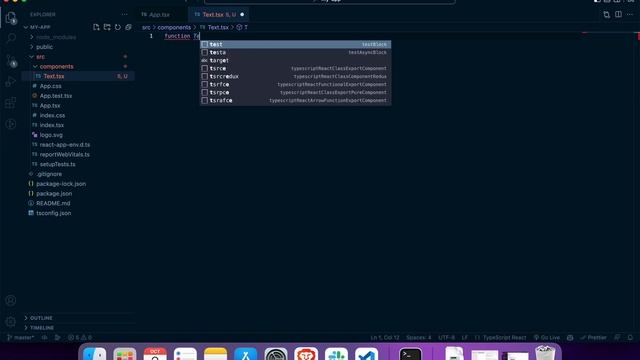Open editor More Actions ellipsis
Screen dimensions: 640x360
(x=630, y=15)
